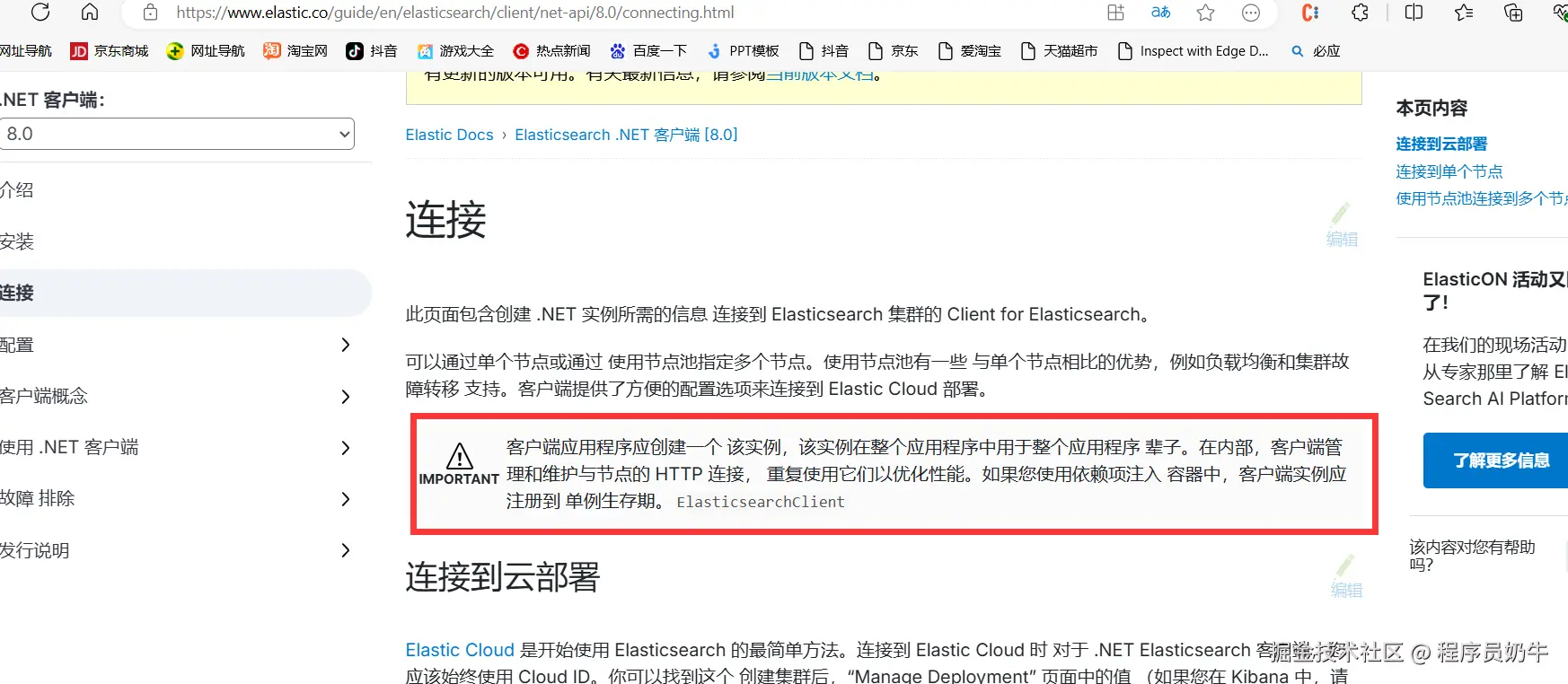Click Elastic Docs breadcrumb link
Screen dimensions: 1568x684
coord(449,135)
